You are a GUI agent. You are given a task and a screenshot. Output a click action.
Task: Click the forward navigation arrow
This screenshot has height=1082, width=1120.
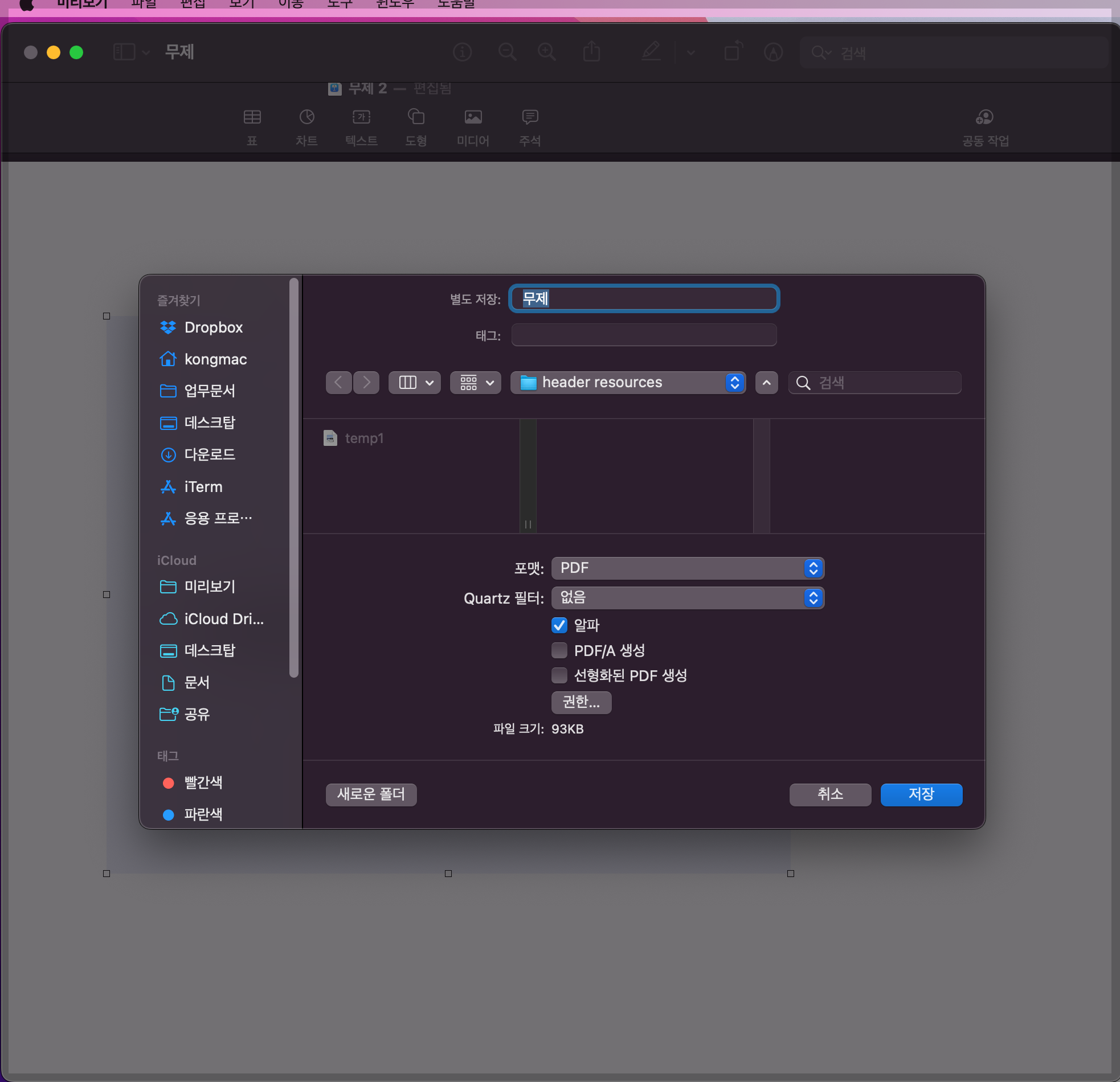(x=366, y=382)
